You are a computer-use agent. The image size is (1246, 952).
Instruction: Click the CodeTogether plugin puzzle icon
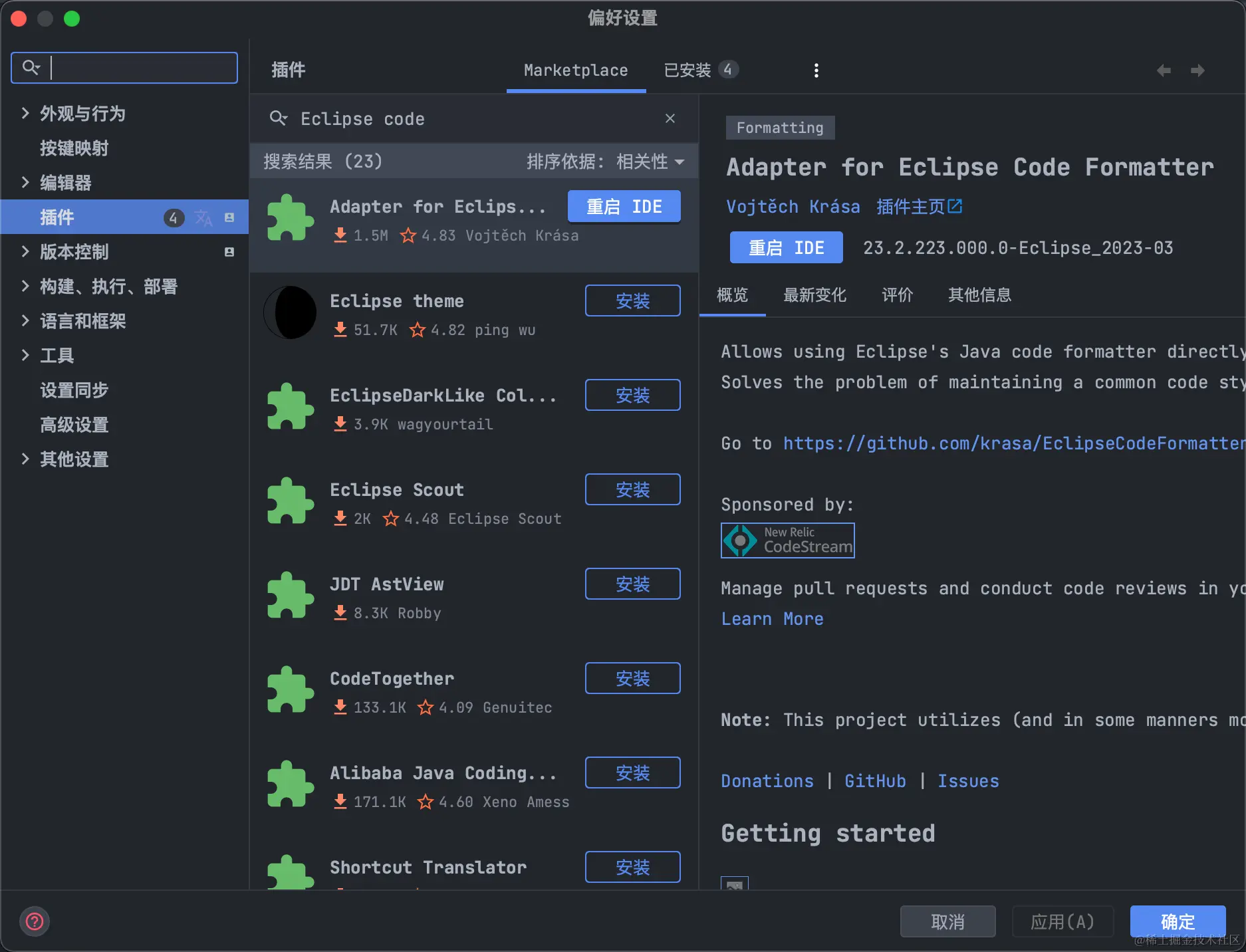[290, 690]
